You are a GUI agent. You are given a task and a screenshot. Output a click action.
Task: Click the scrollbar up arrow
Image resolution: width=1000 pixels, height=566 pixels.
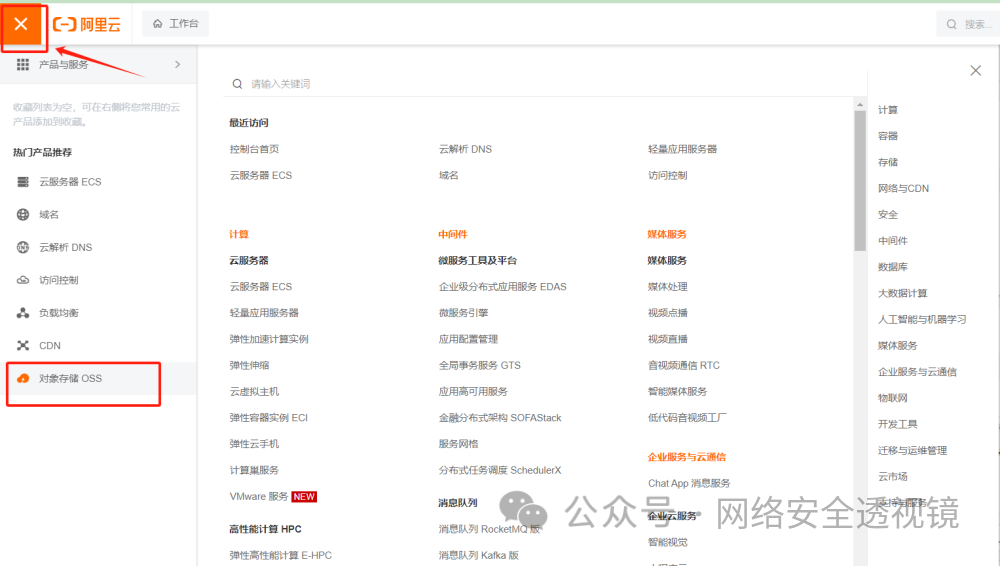pos(860,104)
